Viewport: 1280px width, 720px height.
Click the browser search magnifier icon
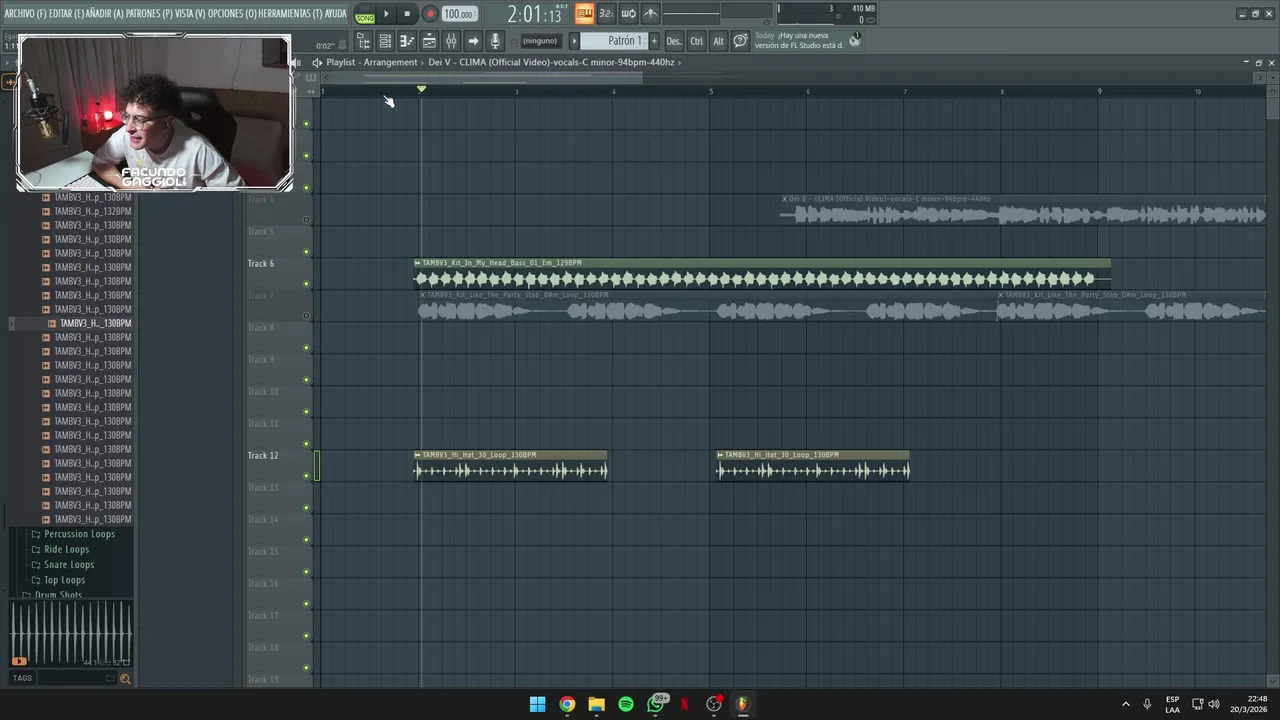[125, 678]
